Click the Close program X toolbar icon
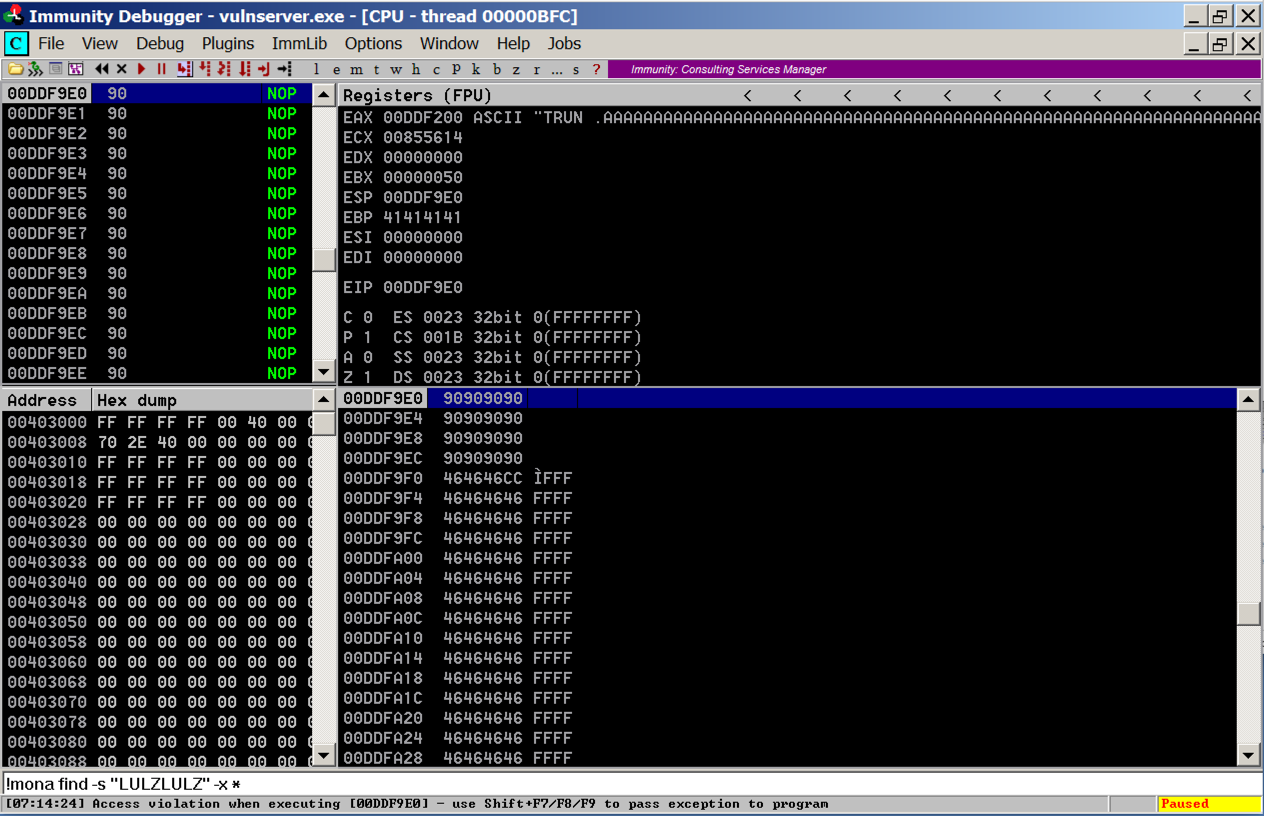The height and width of the screenshot is (816, 1264). tap(122, 69)
